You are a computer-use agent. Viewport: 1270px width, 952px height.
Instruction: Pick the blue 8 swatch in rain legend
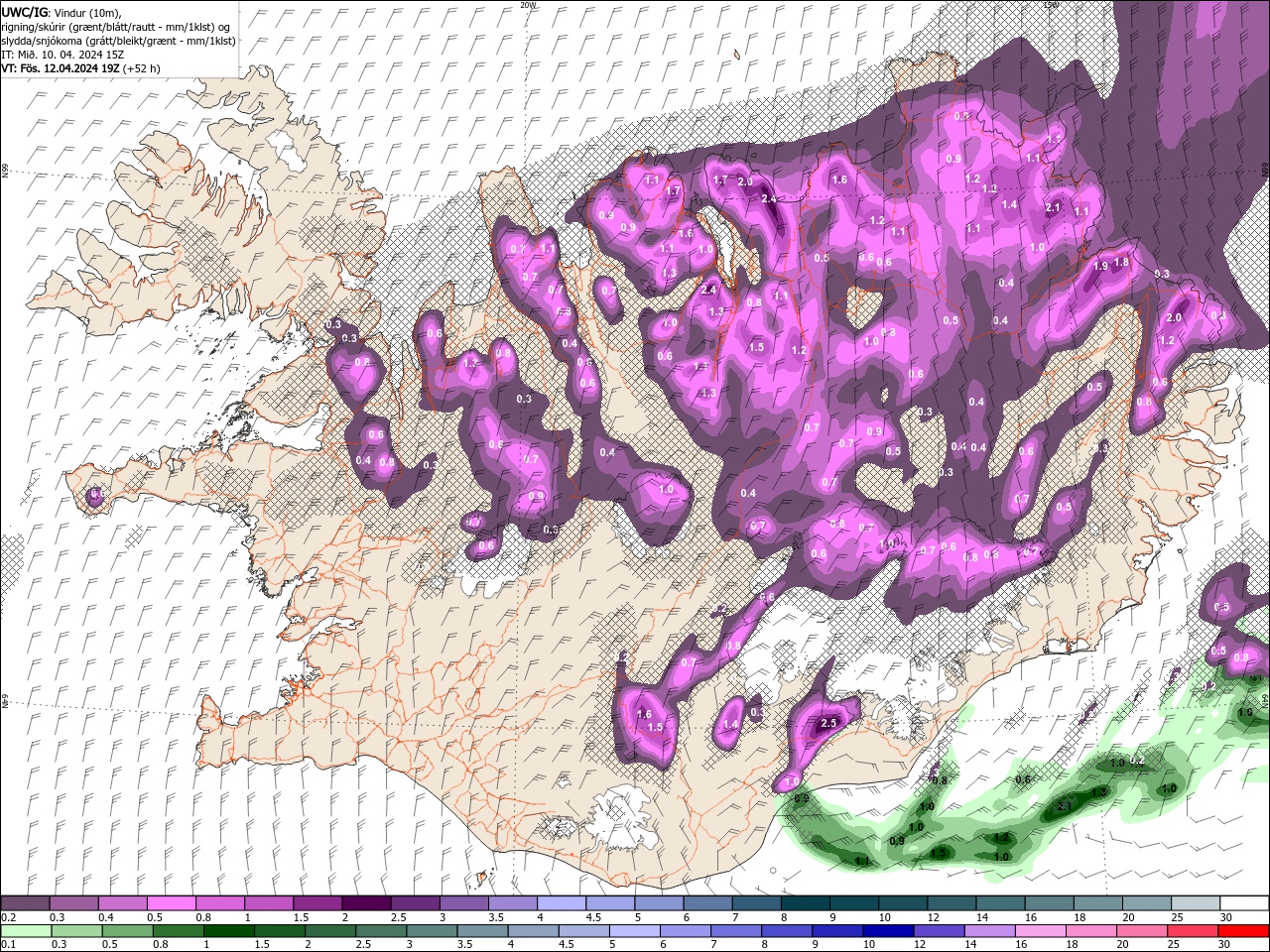click(786, 931)
